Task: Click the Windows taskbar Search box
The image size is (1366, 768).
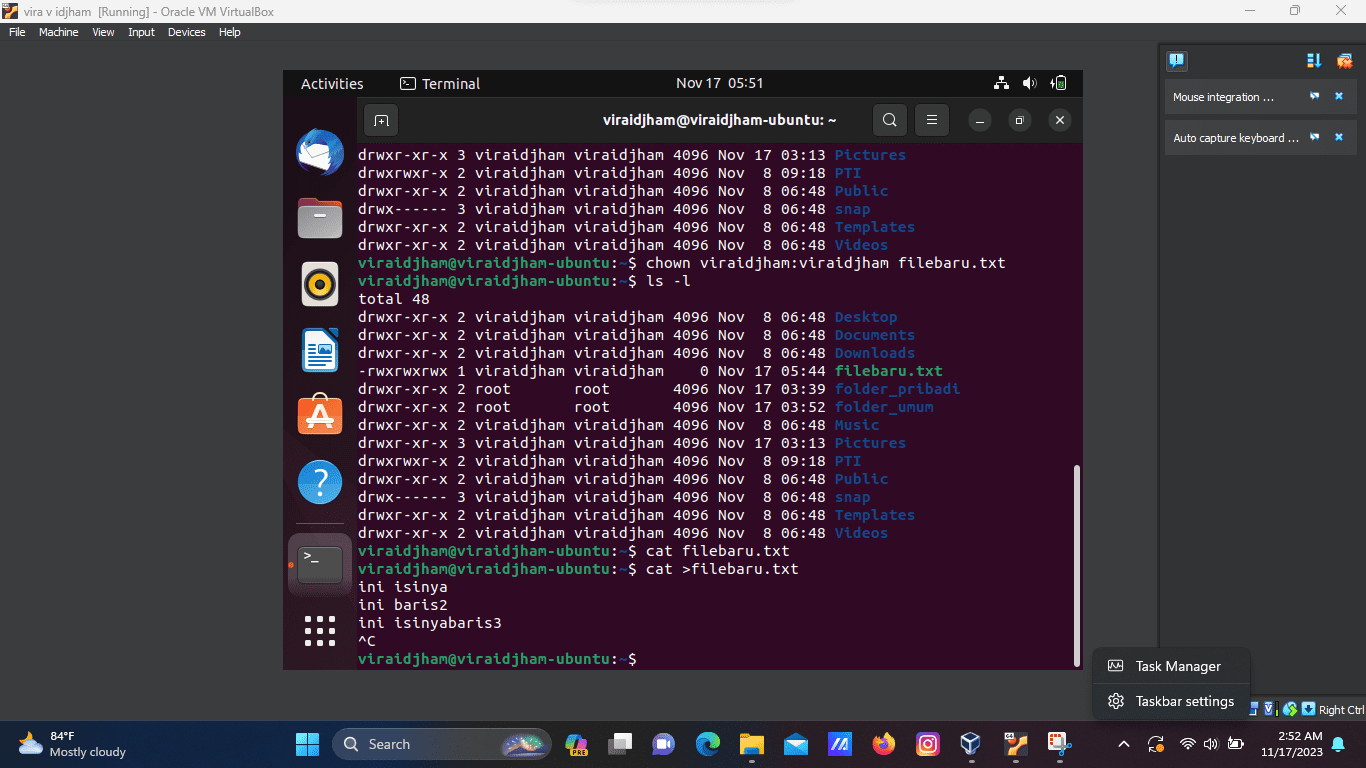Action: (x=442, y=744)
